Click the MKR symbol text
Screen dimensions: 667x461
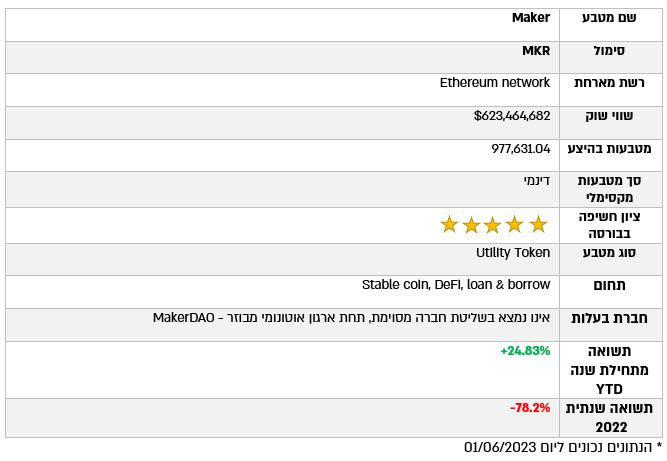click(535, 51)
